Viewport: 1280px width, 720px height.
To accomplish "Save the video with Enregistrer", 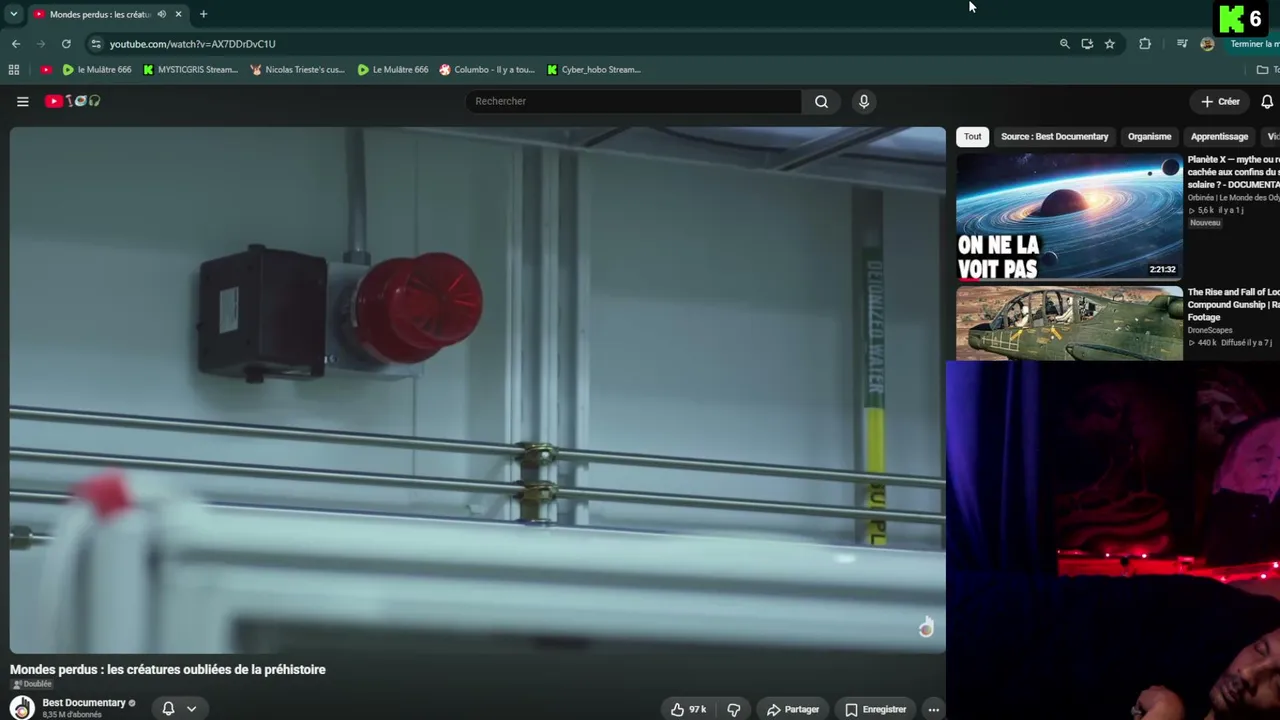I will click(x=875, y=709).
